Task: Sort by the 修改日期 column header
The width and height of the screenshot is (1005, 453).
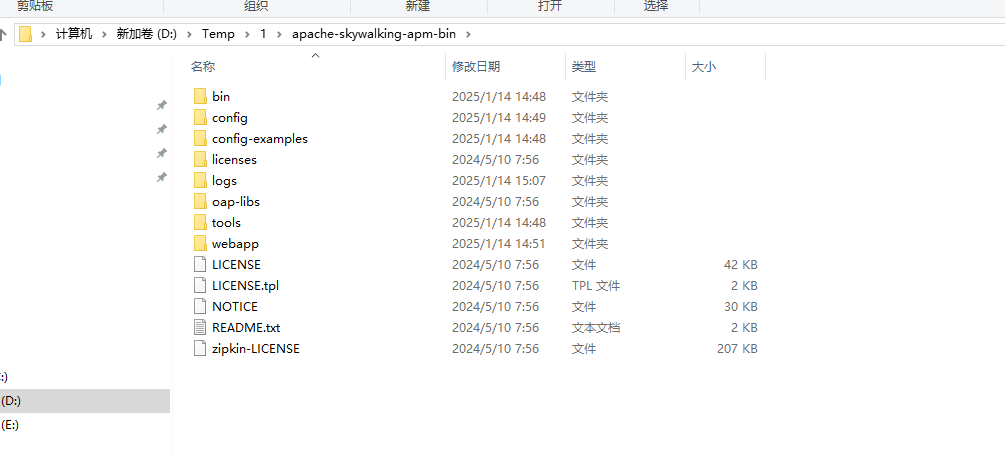Action: pyautogui.click(x=476, y=67)
